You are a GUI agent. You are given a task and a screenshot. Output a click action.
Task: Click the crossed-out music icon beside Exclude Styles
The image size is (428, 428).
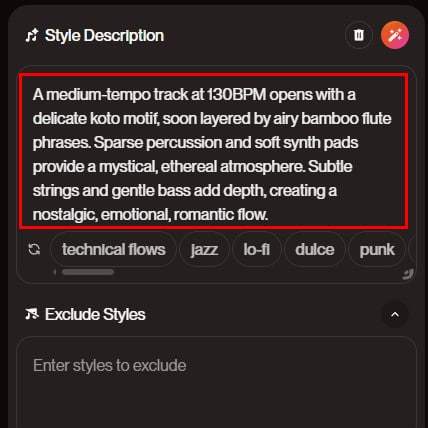coord(32,314)
